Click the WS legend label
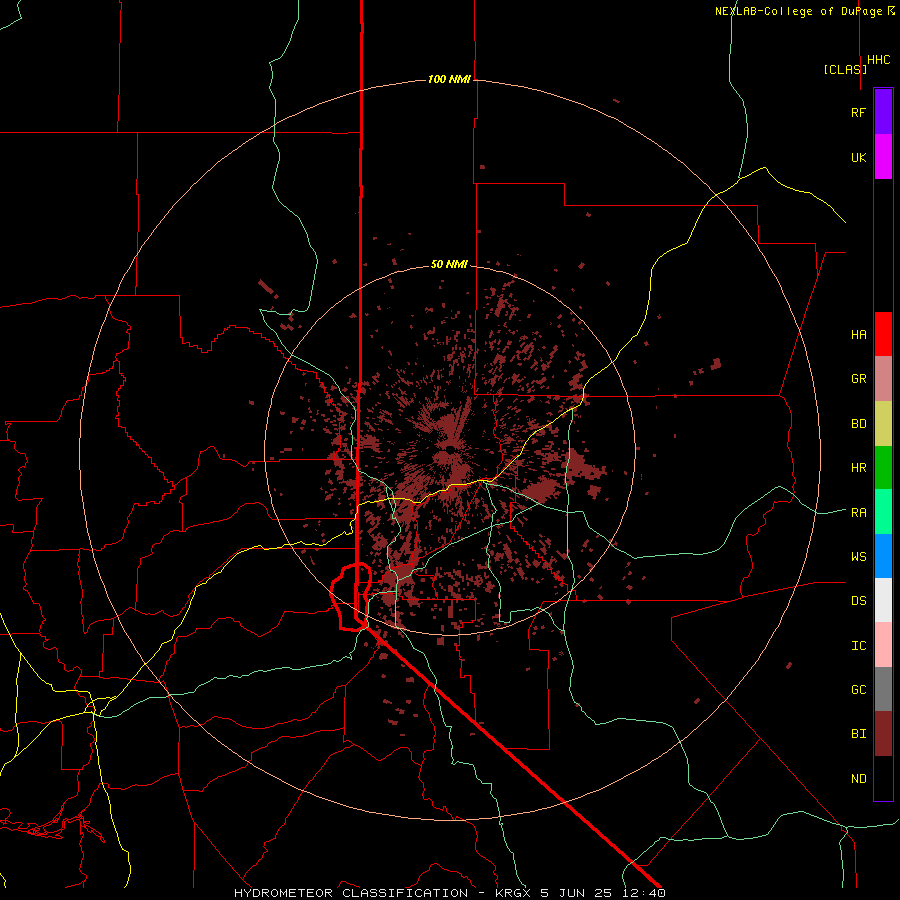Screen dimensions: 900x900 [x=858, y=556]
